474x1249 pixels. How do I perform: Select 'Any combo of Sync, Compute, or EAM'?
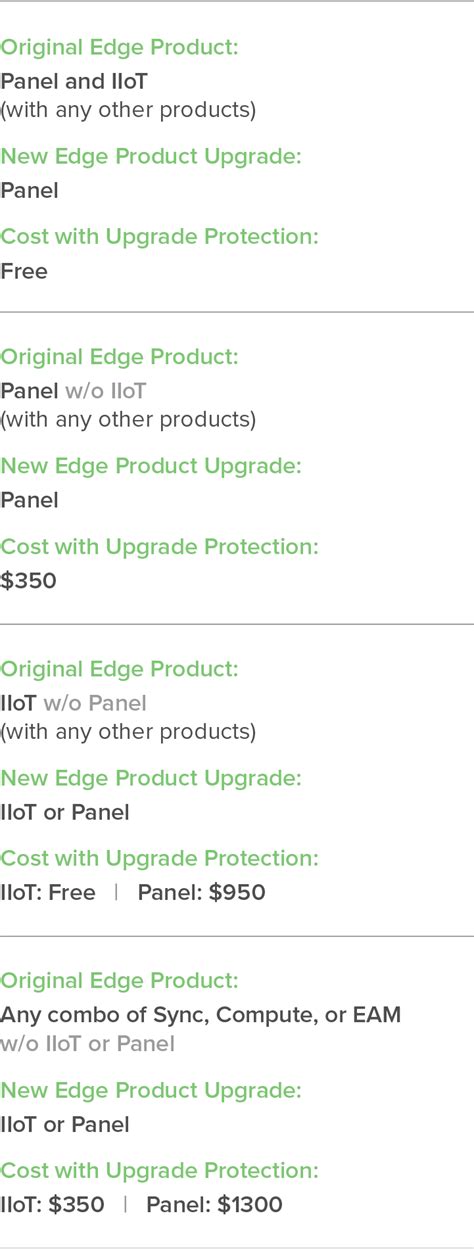[200, 1015]
